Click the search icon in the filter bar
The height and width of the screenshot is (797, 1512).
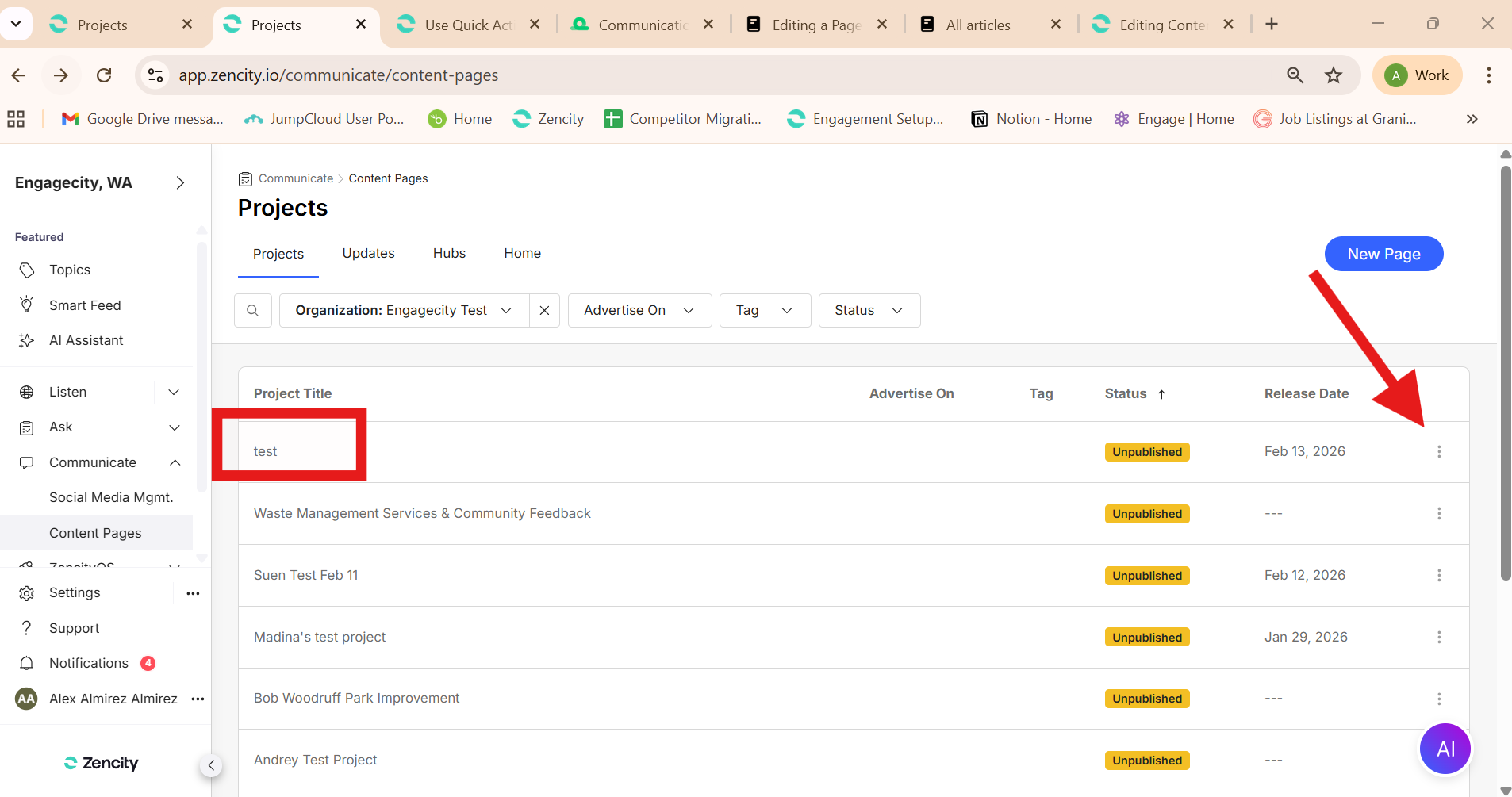253,310
